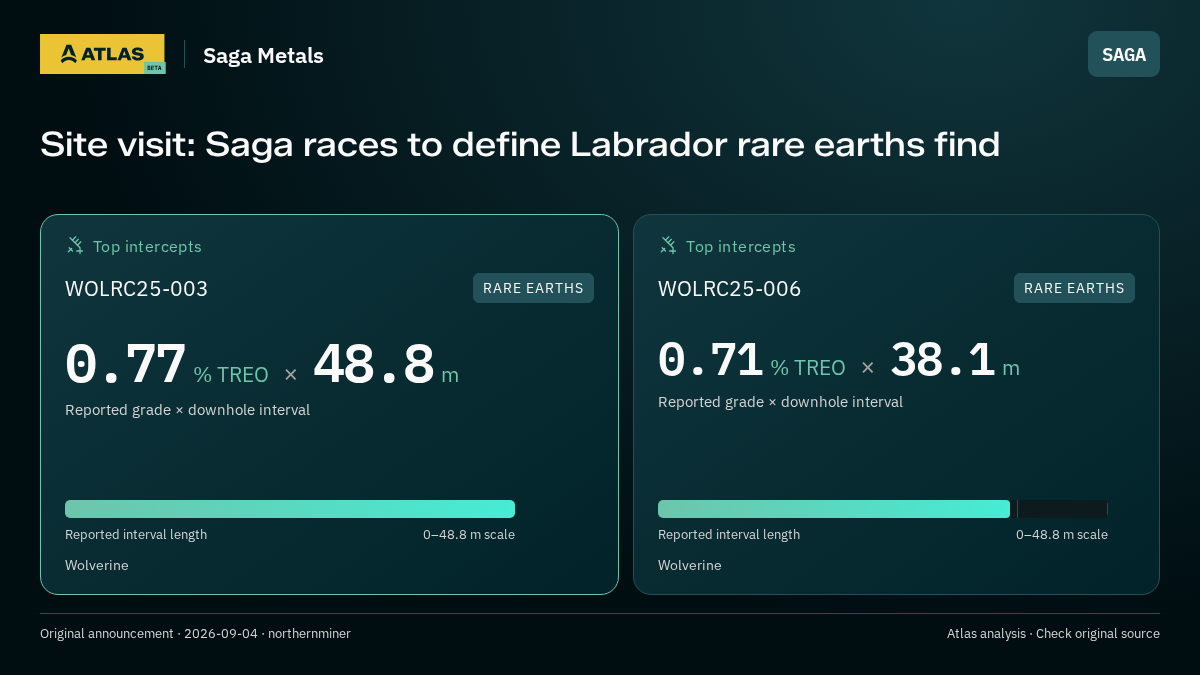Click RARE EARTHS tag on WOLRC25-003 card

533,288
